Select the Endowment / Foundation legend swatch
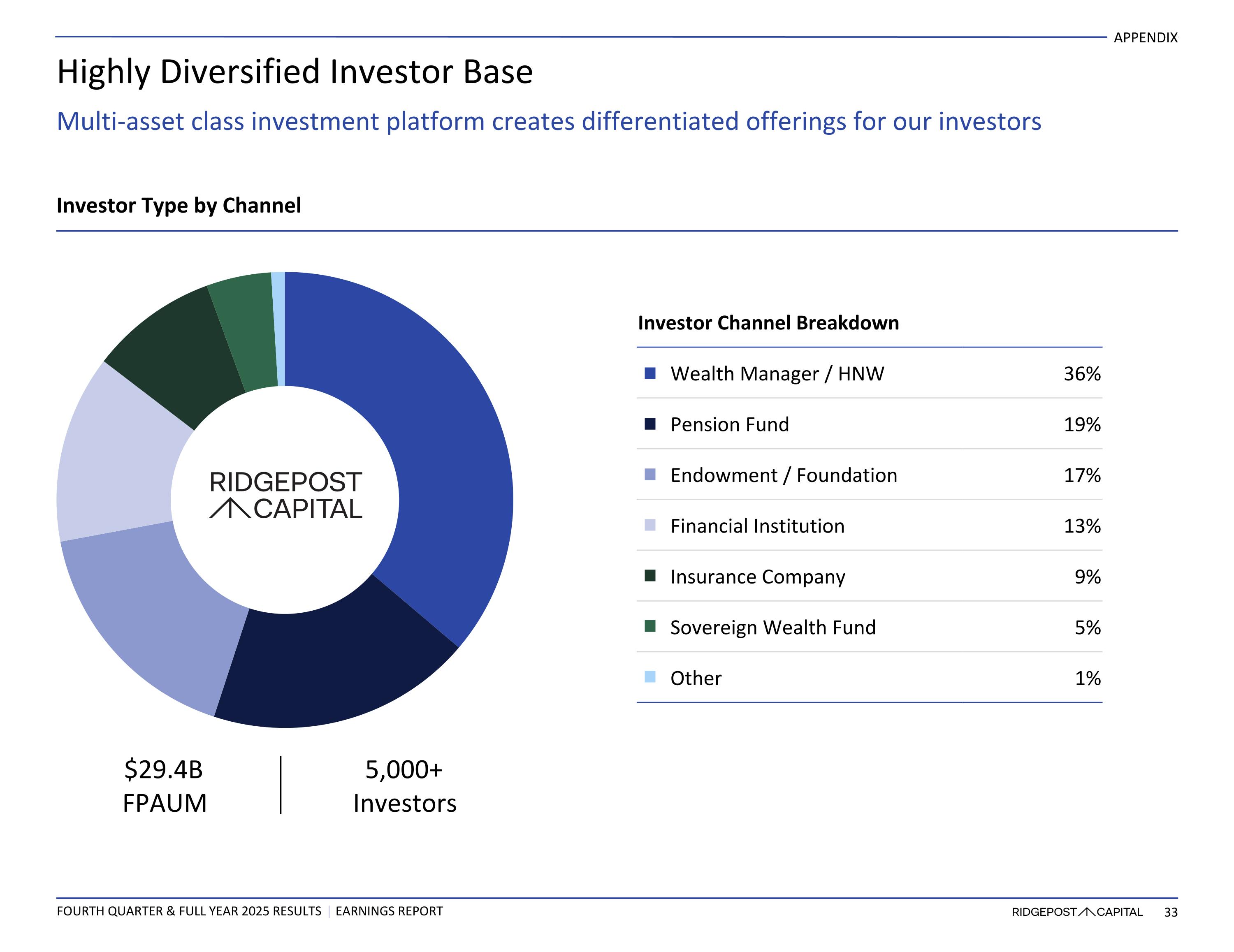This screenshot has height=952, width=1234. click(650, 475)
